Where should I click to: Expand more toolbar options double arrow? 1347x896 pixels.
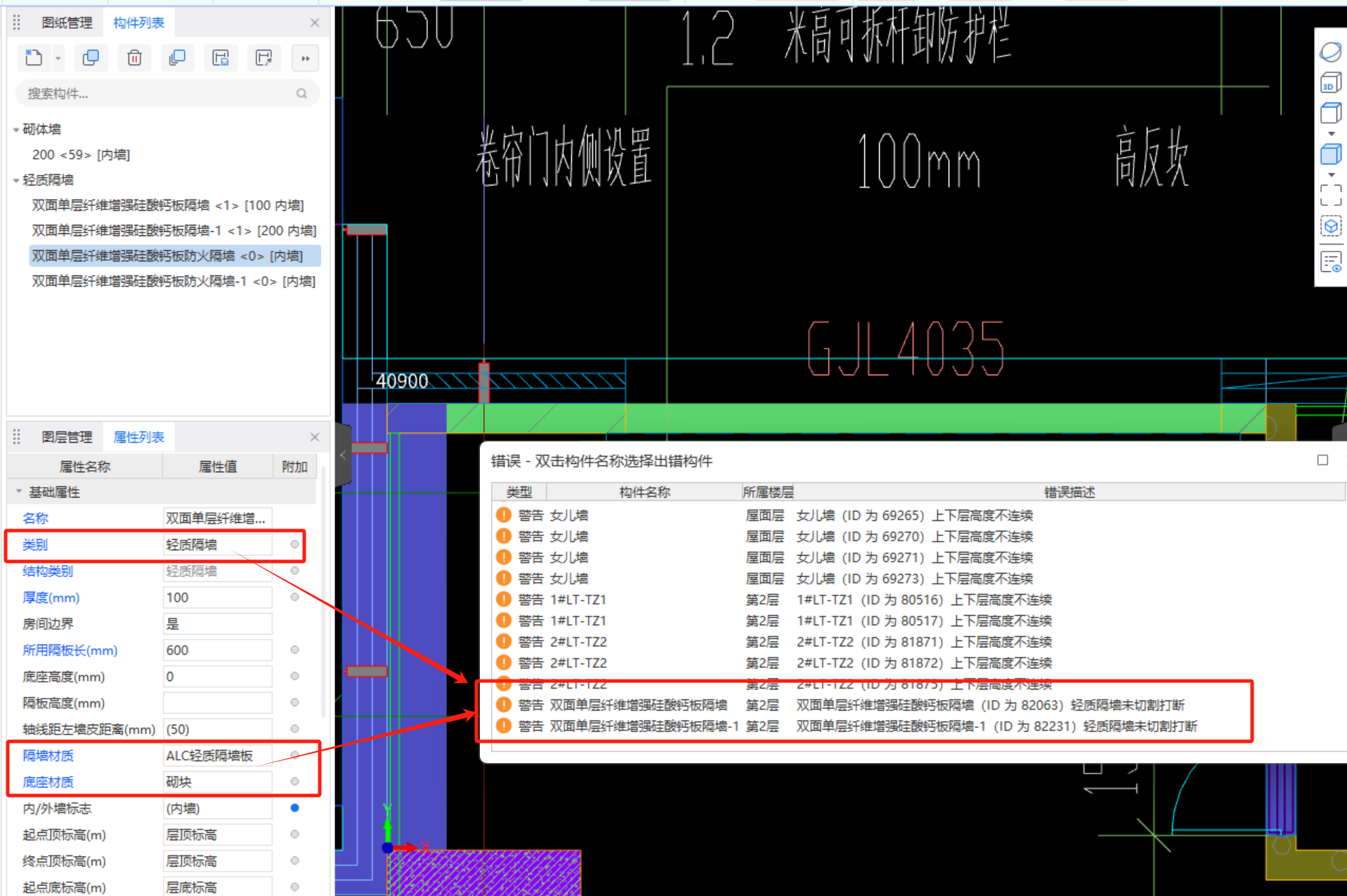pyautogui.click(x=305, y=58)
